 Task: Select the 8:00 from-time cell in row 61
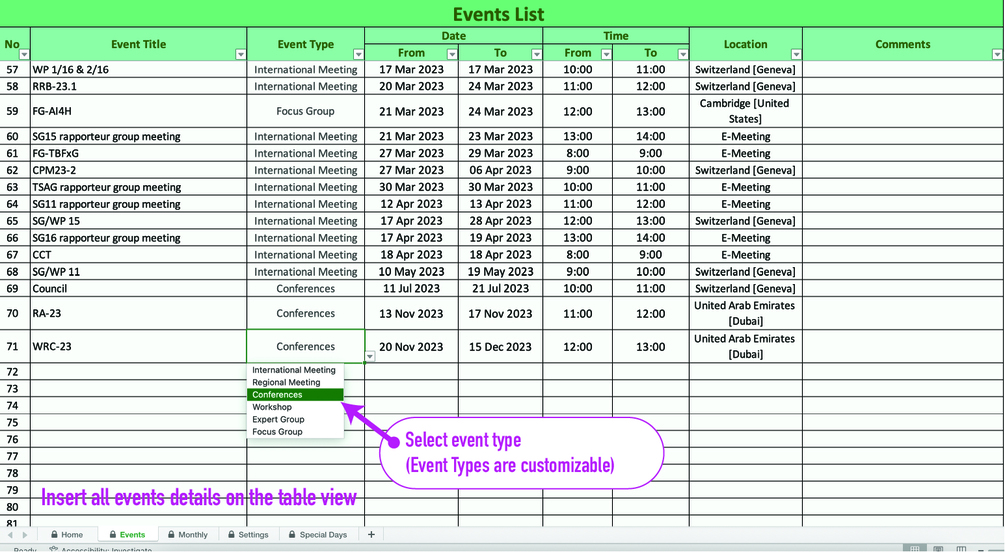tap(577, 153)
